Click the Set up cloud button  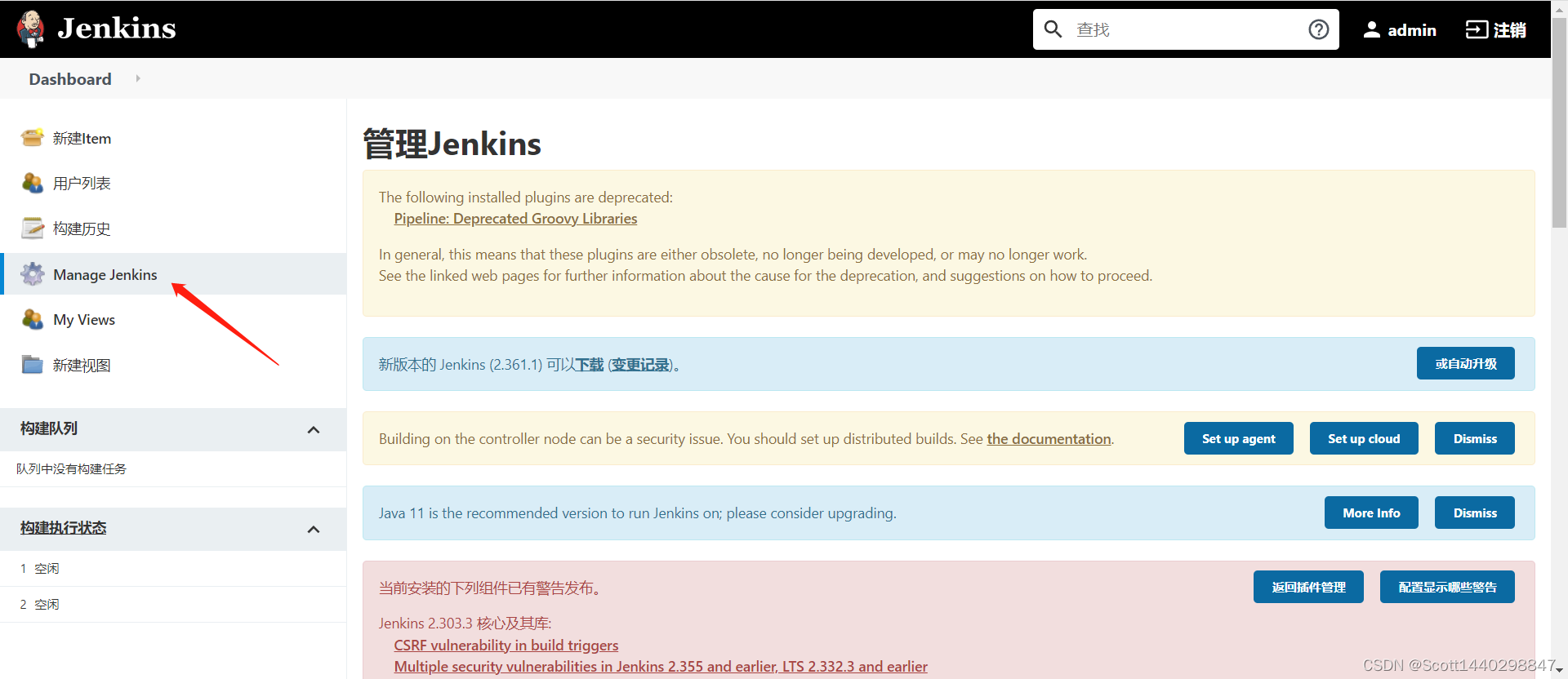point(1364,438)
